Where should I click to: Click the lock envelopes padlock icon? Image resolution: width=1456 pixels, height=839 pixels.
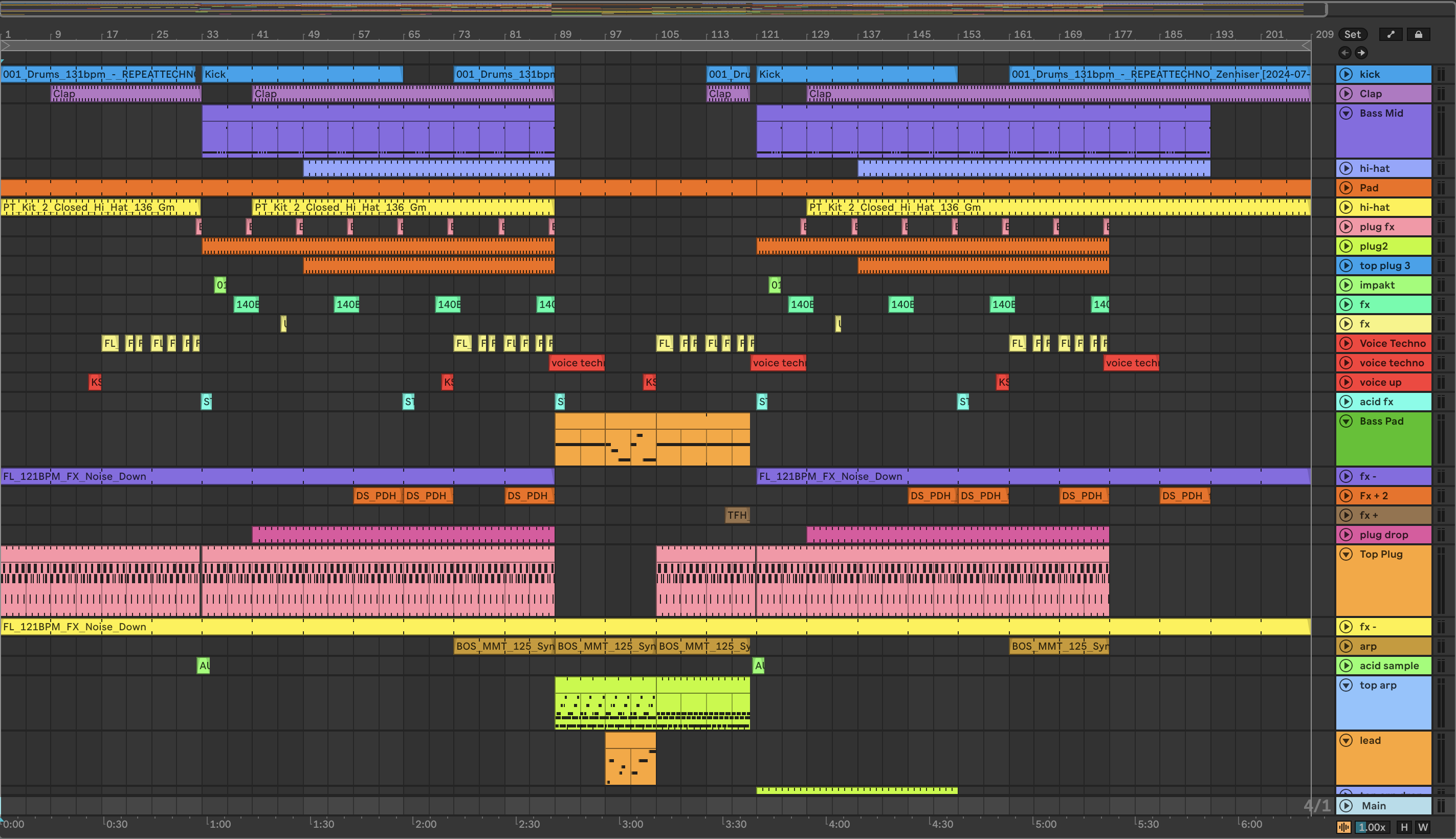pyautogui.click(x=1418, y=35)
